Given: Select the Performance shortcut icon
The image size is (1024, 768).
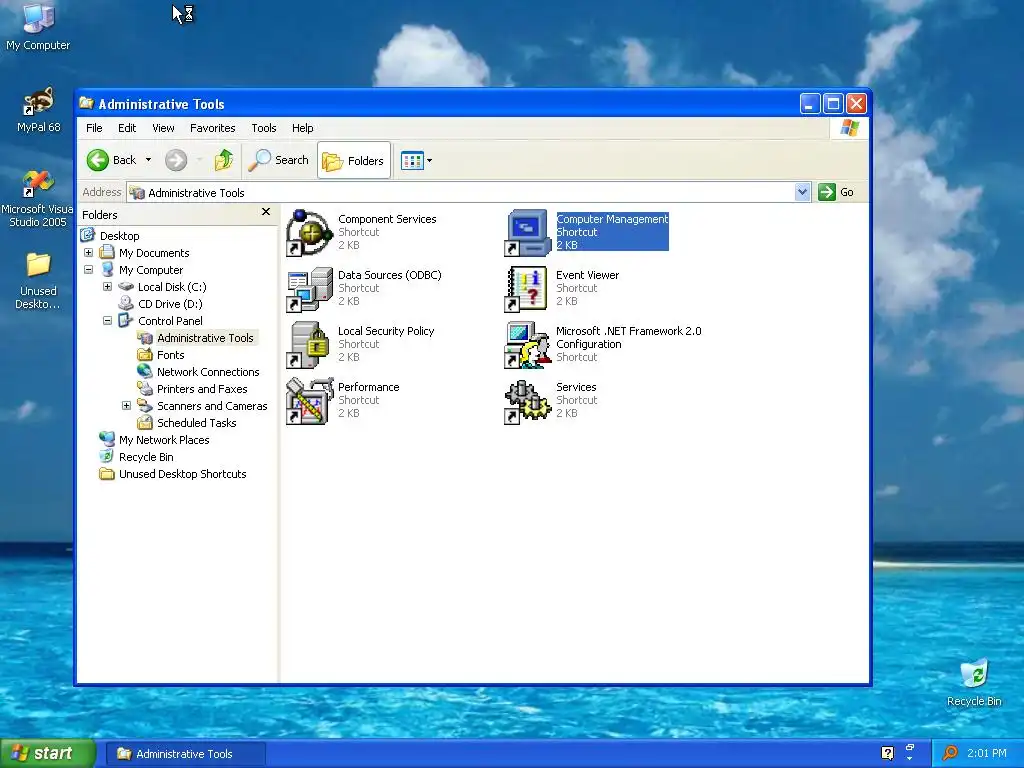Looking at the screenshot, I should [x=310, y=401].
